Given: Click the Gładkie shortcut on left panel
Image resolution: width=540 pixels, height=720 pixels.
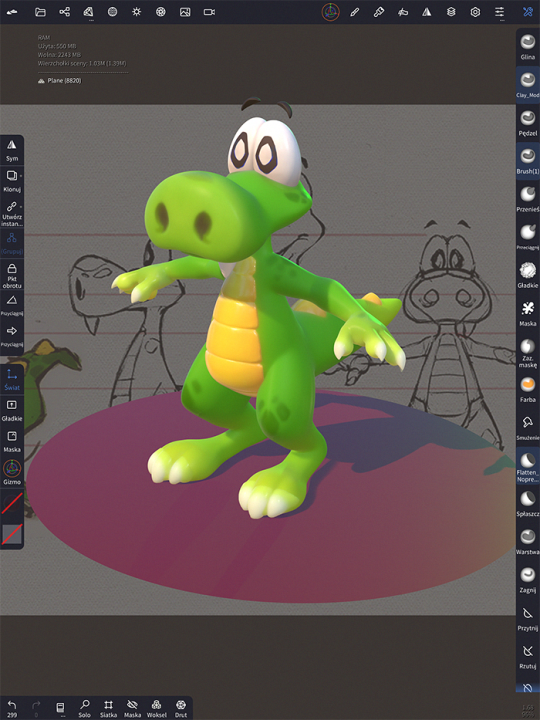Looking at the screenshot, I should point(12,410).
